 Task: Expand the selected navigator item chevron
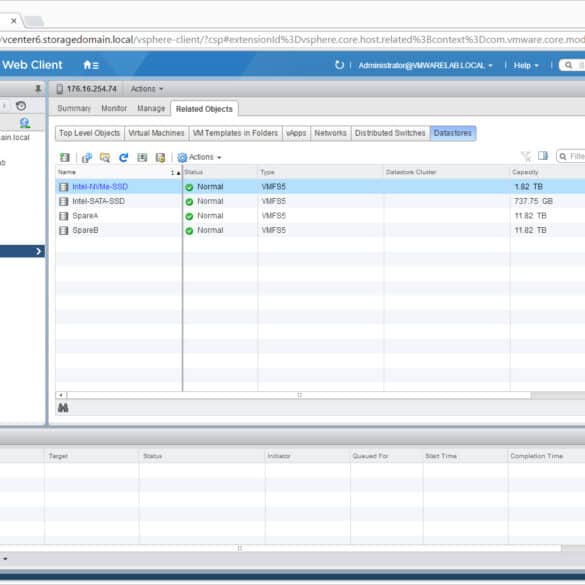(38, 251)
